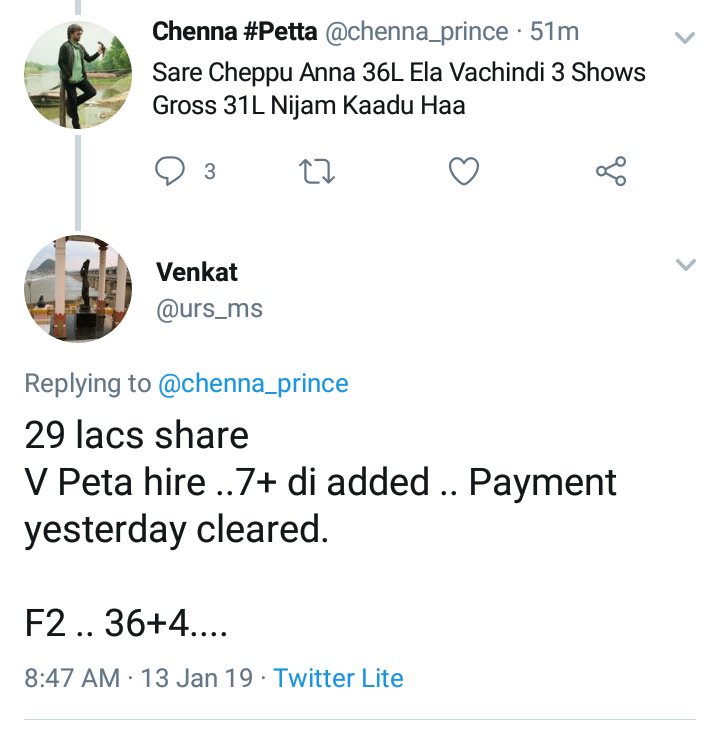Open Venkat's profile picture

(x=78, y=289)
